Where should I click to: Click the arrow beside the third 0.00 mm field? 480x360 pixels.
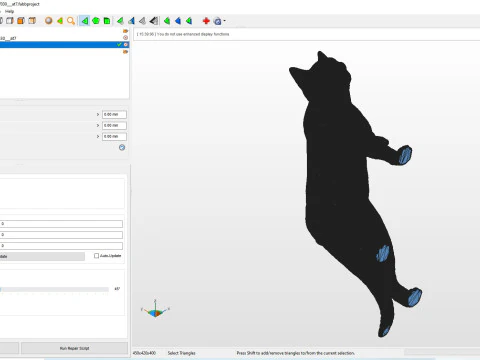click(98, 137)
